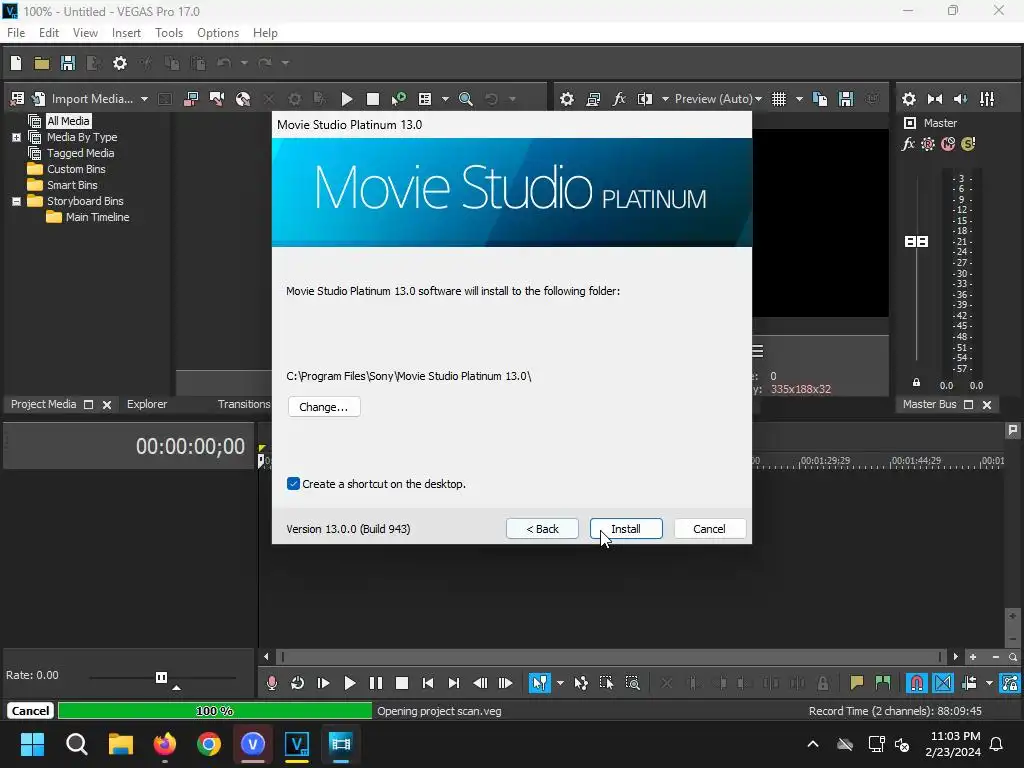Collapse the Storyboard Bins node
This screenshot has width=1024, height=768.
point(16,201)
